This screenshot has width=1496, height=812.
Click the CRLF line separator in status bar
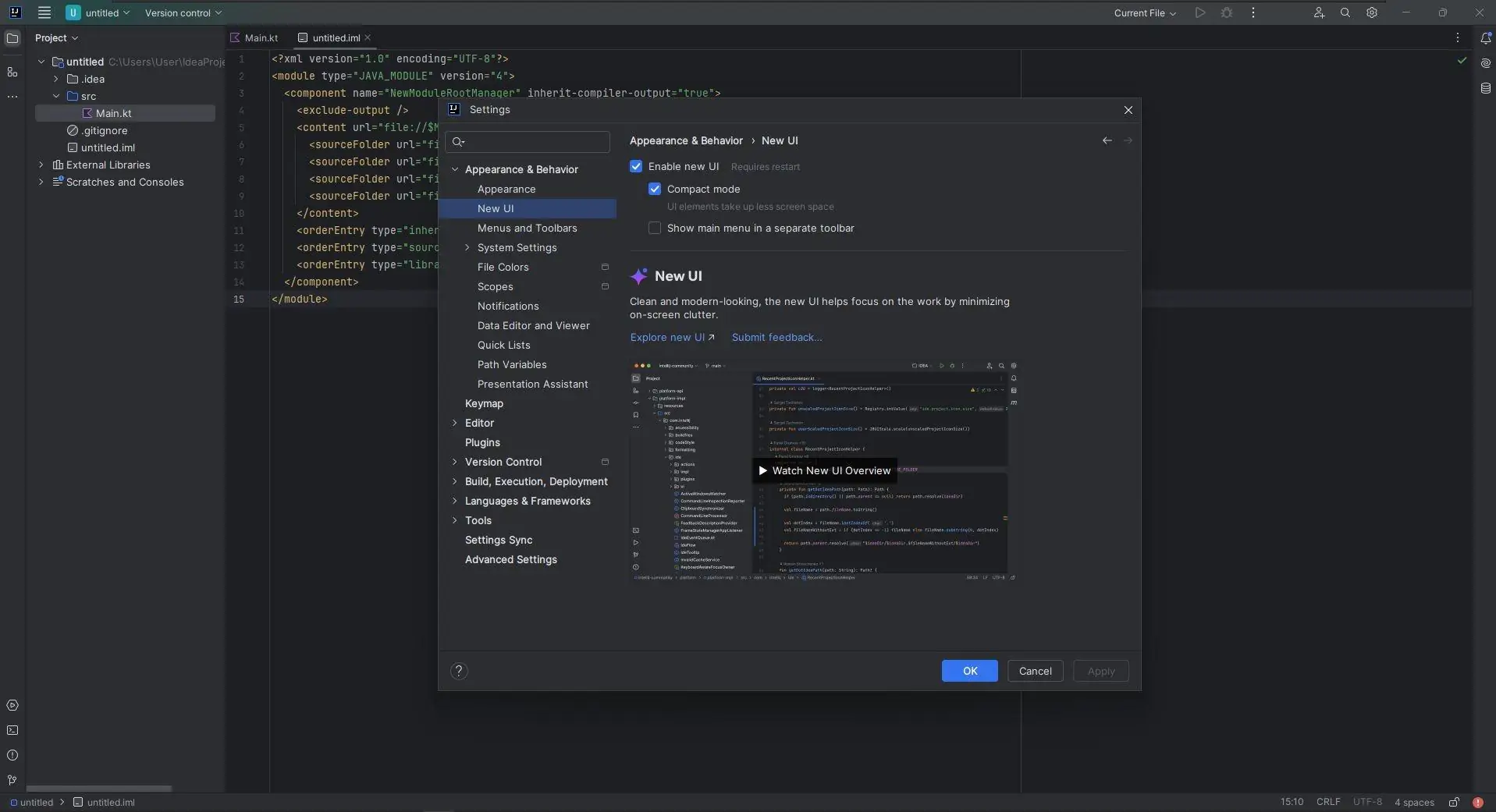point(1328,802)
